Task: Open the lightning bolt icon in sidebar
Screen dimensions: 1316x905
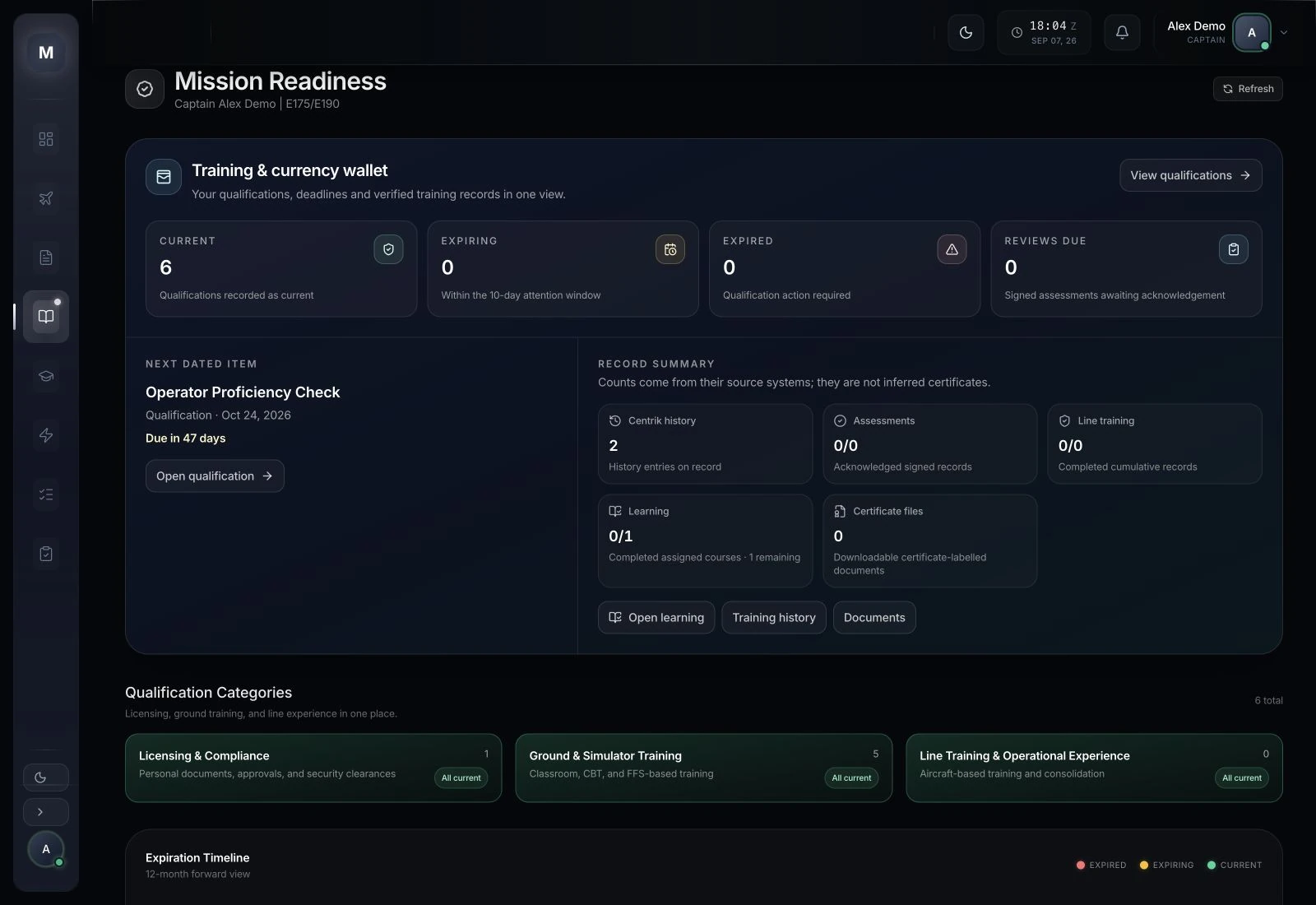Action: pos(46,435)
